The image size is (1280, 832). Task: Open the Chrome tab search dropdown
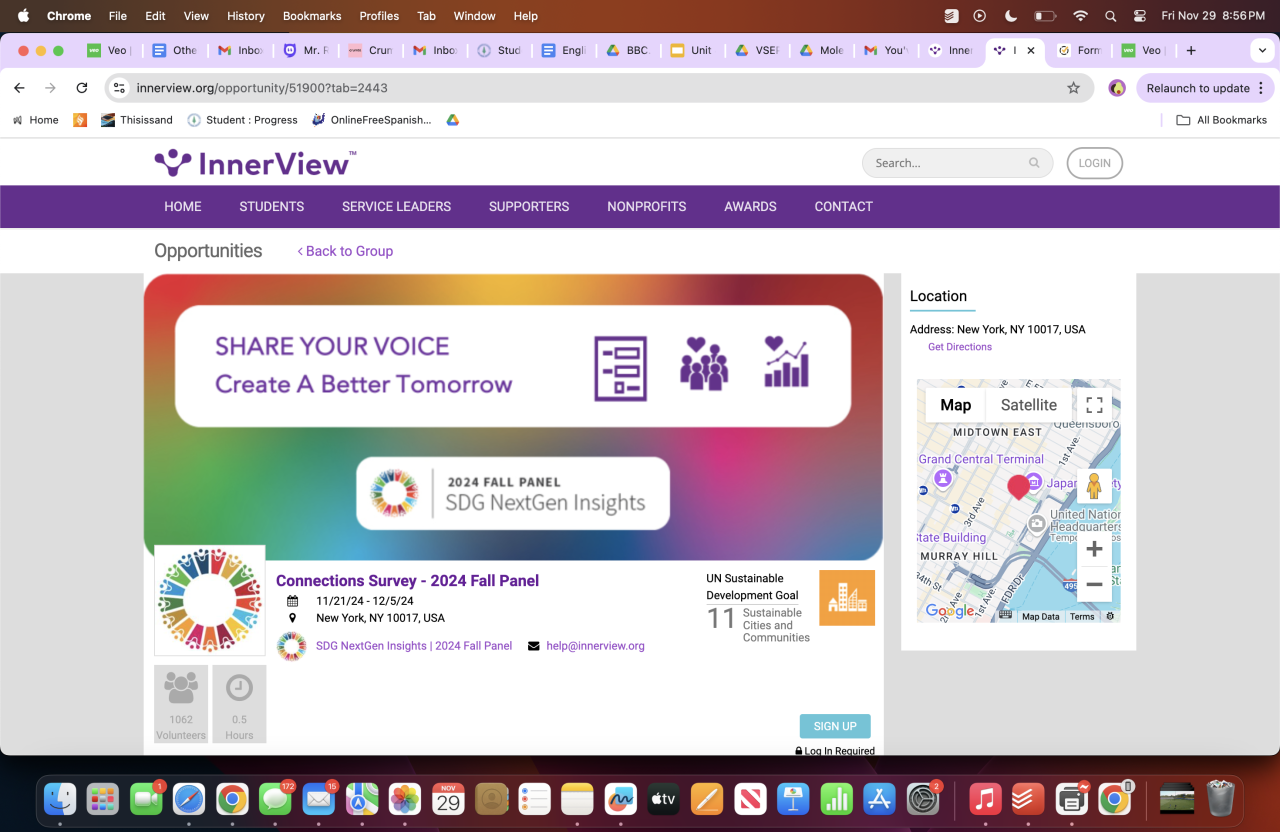[1262, 50]
